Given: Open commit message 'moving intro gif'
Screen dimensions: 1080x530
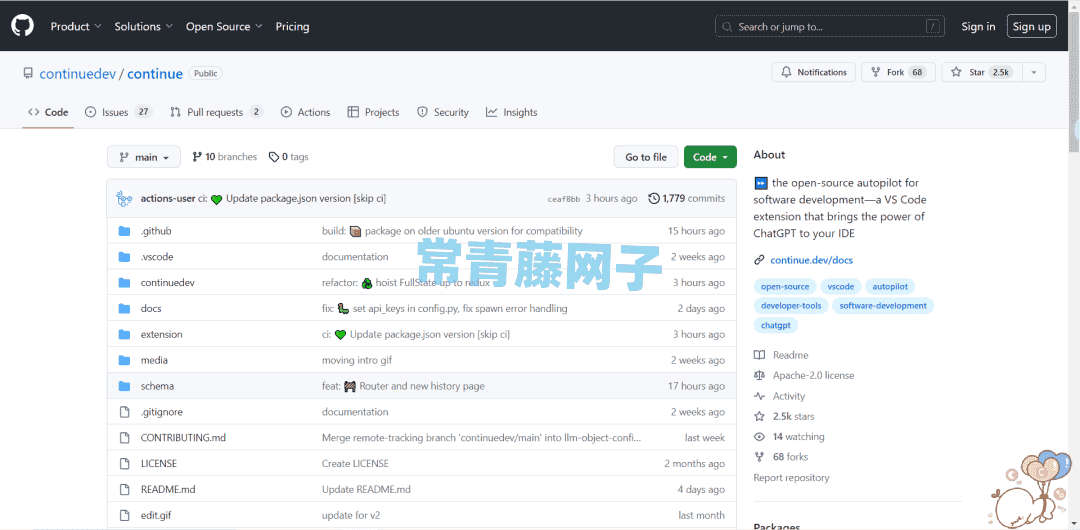Looking at the screenshot, I should (x=357, y=360).
